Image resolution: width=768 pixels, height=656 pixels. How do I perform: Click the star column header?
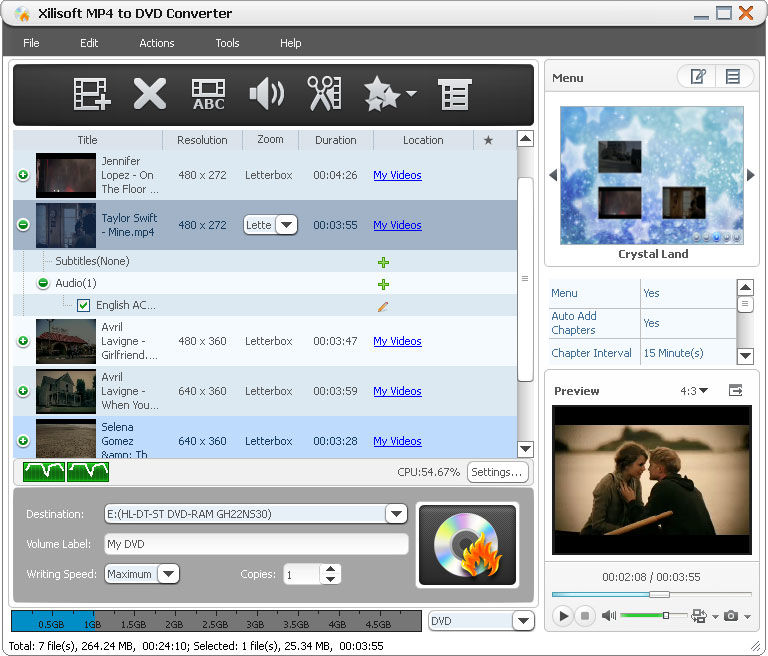pyautogui.click(x=488, y=140)
